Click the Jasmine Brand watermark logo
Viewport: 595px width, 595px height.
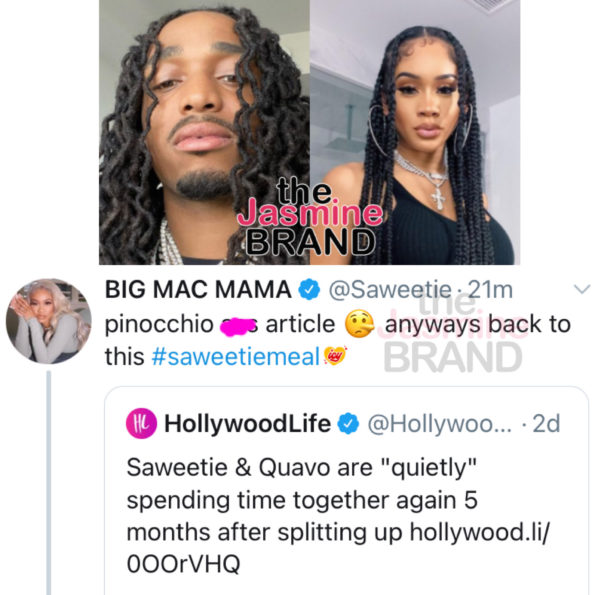tap(310, 217)
